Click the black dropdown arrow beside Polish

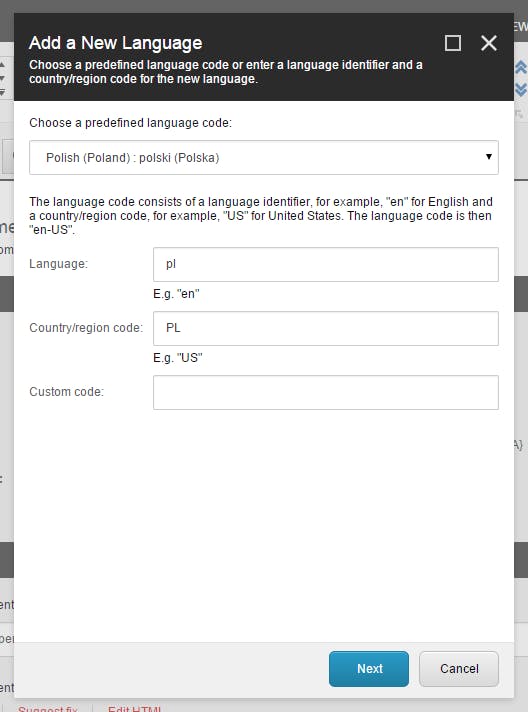(489, 157)
